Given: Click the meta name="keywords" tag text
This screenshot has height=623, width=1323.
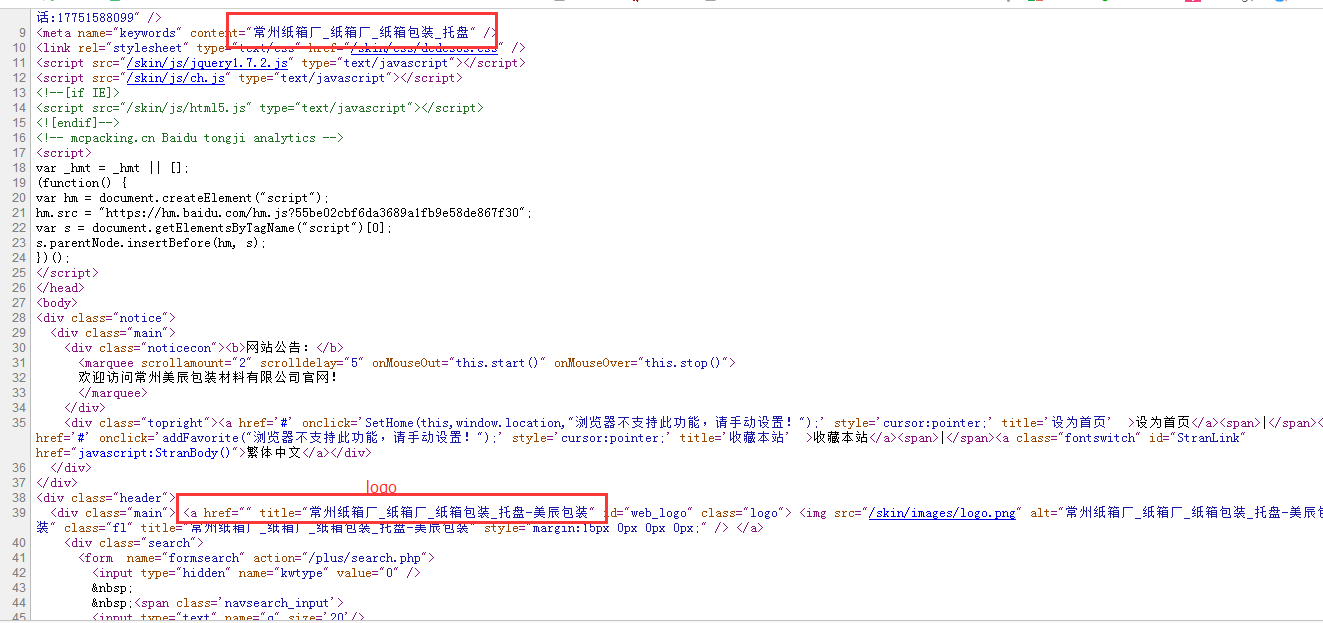Looking at the screenshot, I should click(x=266, y=32).
